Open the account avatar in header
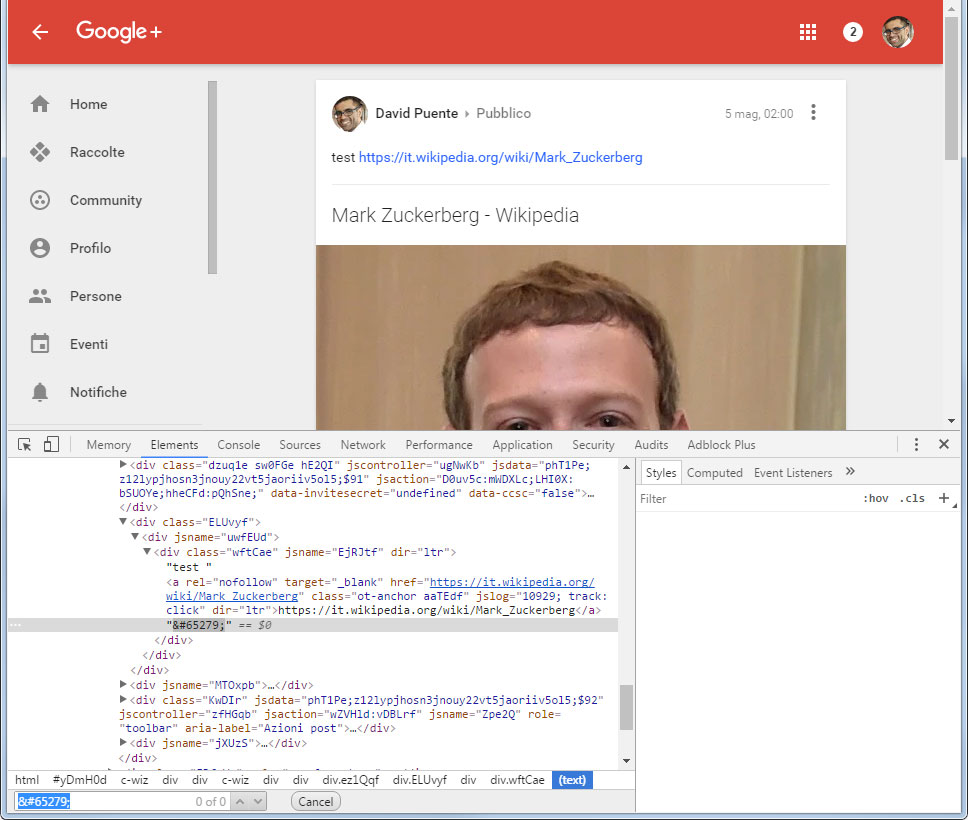The height and width of the screenshot is (820, 968). (x=898, y=32)
